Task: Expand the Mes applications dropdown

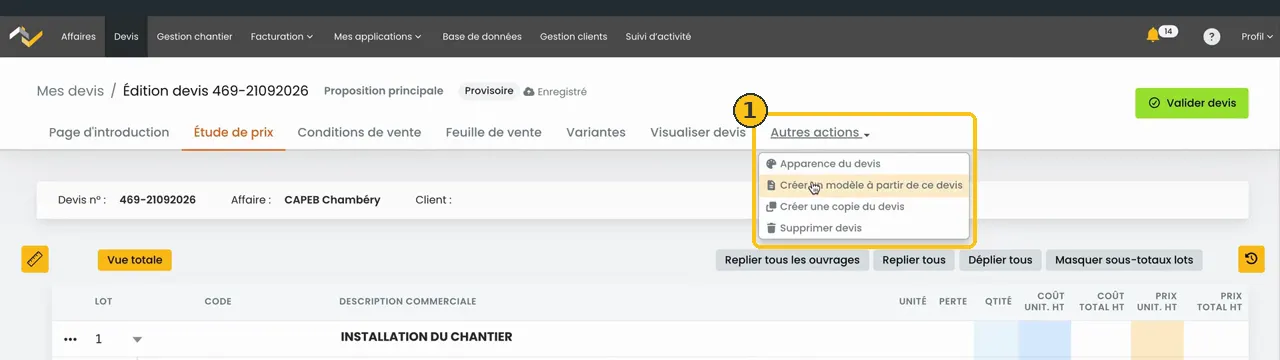Action: 377,36
